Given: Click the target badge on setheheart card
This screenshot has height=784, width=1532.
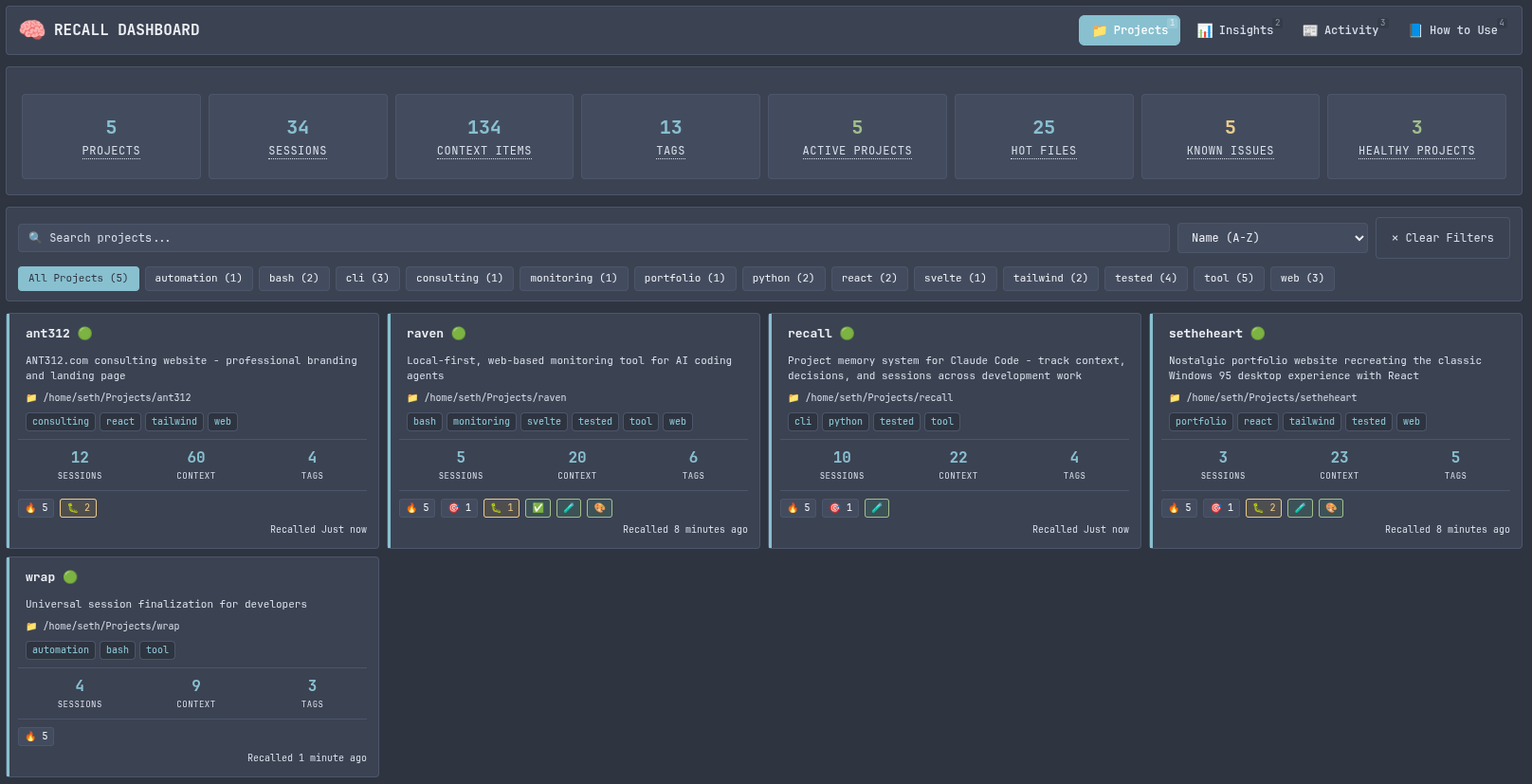Looking at the screenshot, I should [1221, 508].
